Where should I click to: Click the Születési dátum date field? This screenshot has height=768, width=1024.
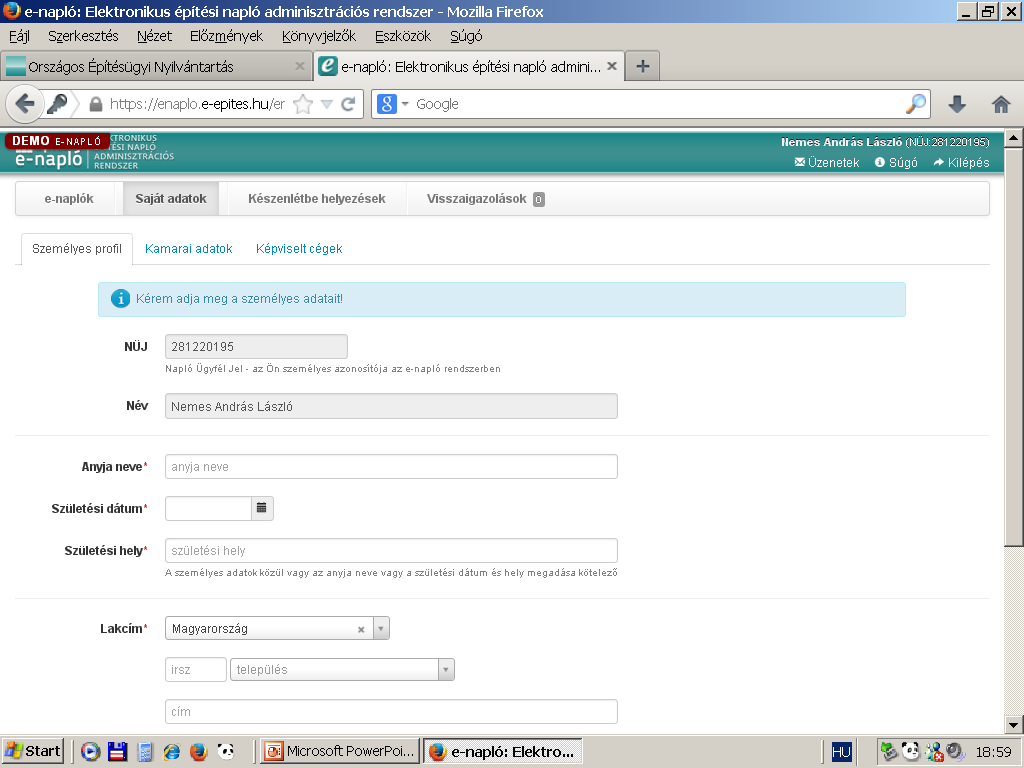[208, 508]
